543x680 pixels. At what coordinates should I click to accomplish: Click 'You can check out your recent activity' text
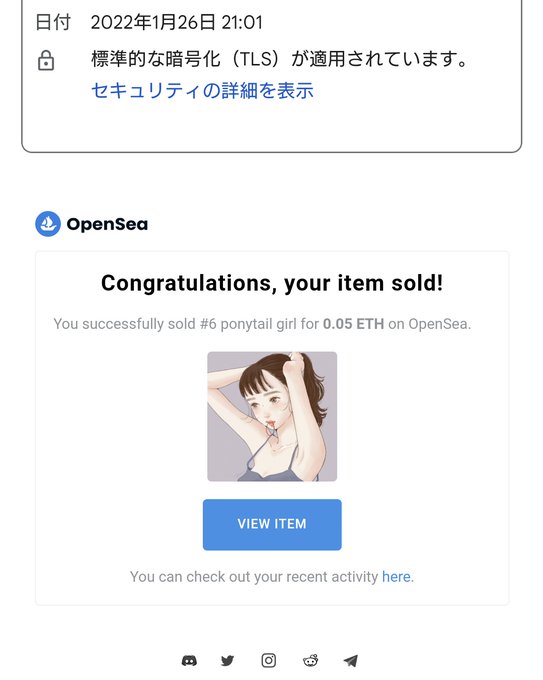coord(254,577)
